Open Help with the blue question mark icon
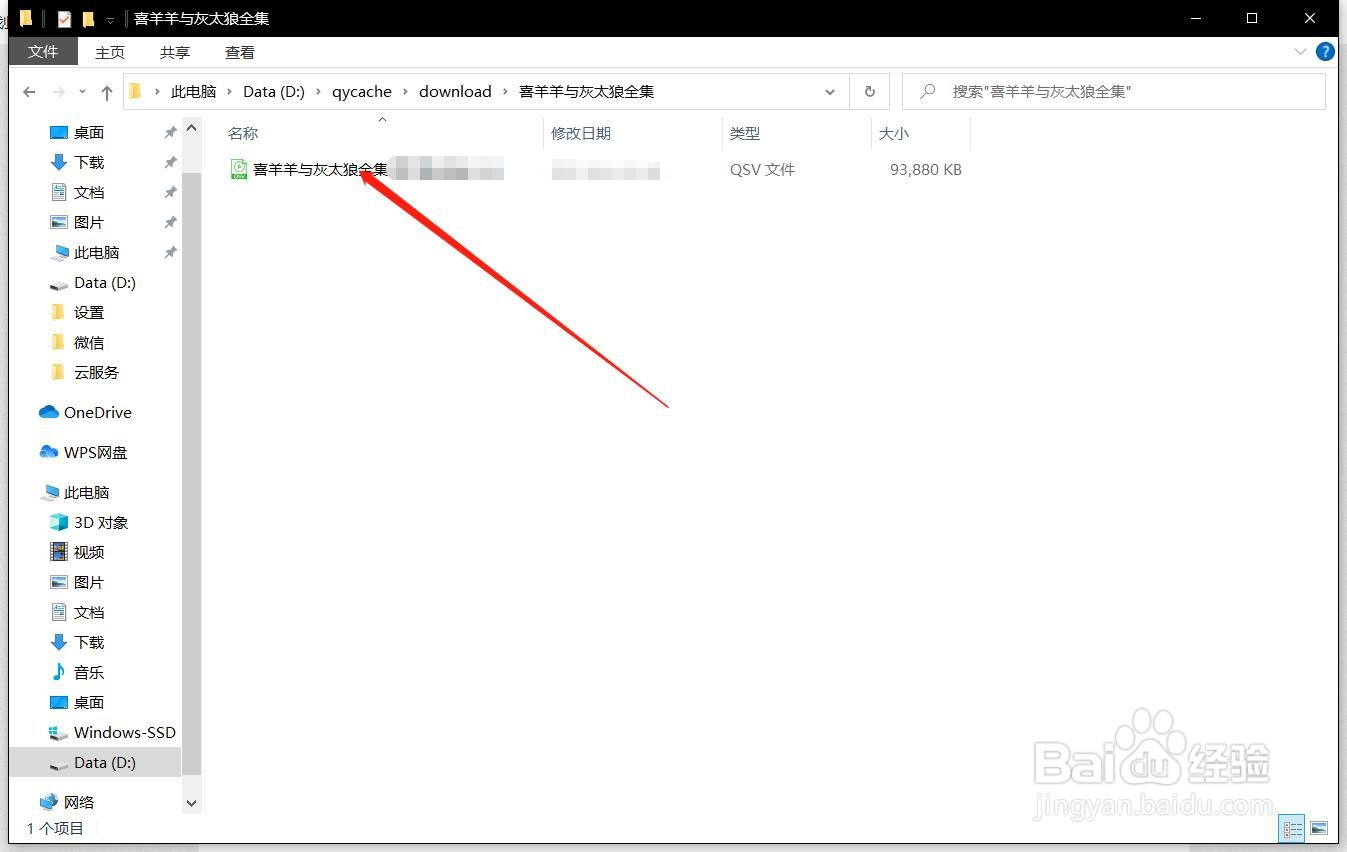 click(1326, 52)
